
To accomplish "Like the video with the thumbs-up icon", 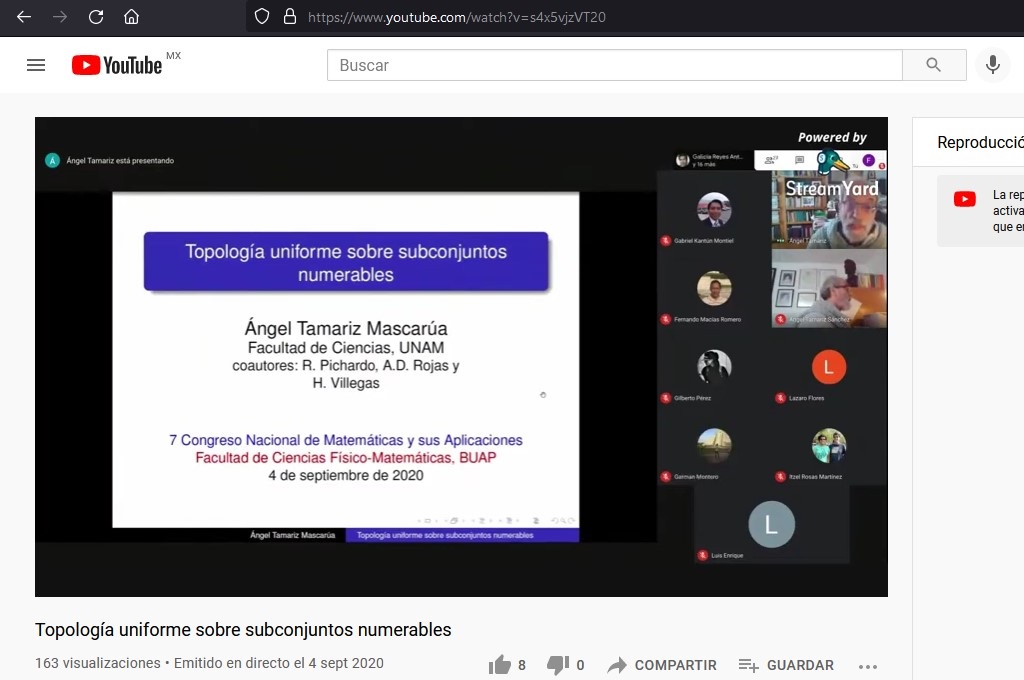I will click(x=500, y=665).
